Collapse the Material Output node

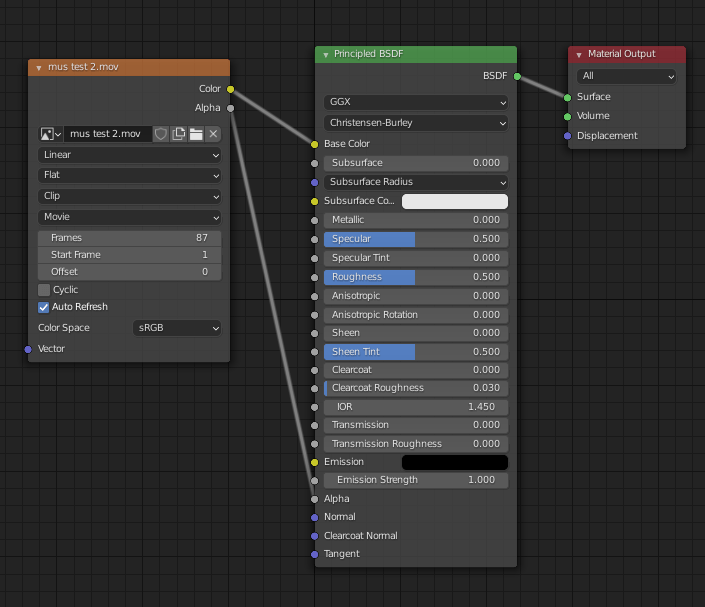click(579, 54)
